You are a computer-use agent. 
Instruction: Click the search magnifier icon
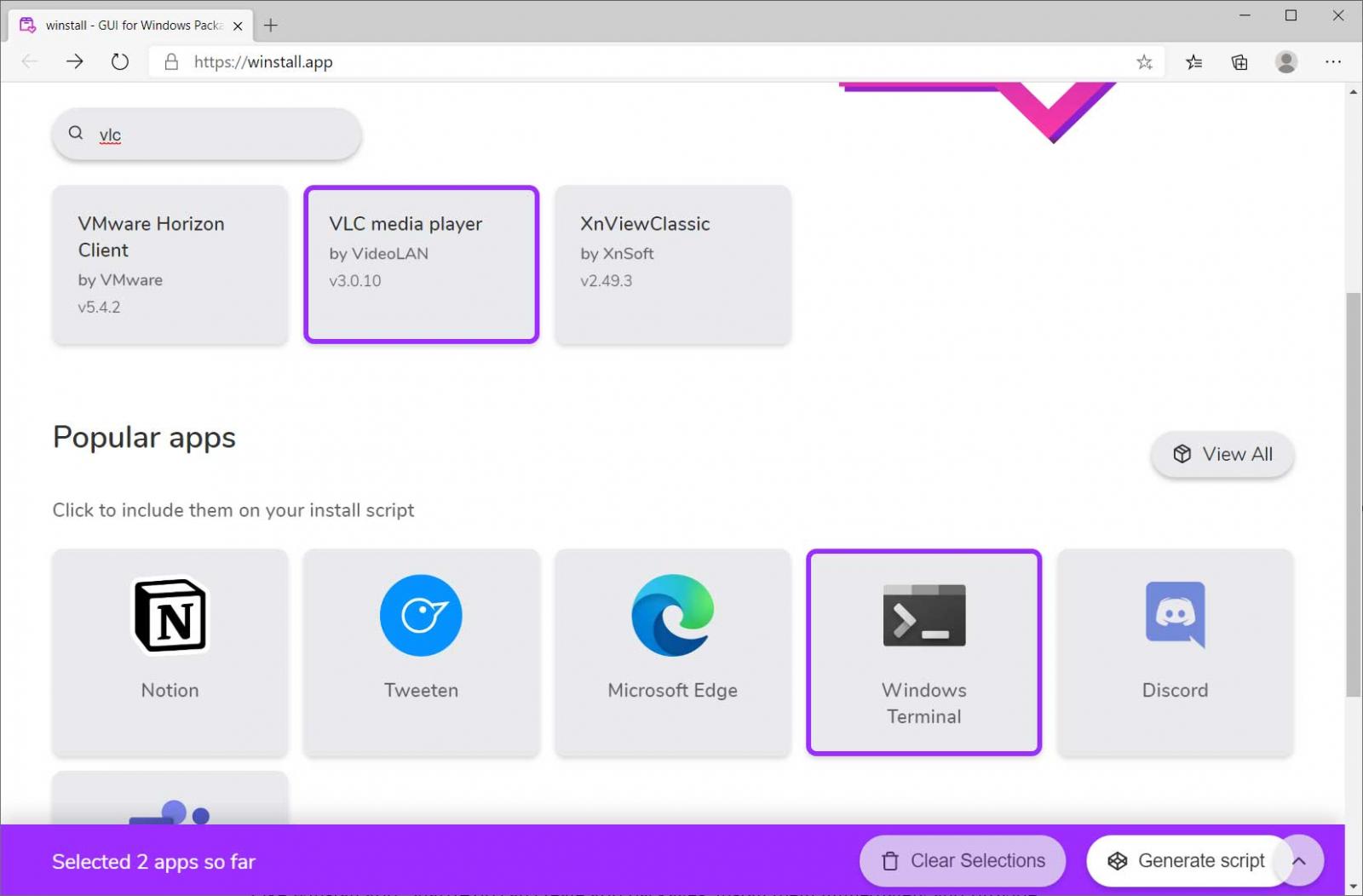[x=76, y=133]
